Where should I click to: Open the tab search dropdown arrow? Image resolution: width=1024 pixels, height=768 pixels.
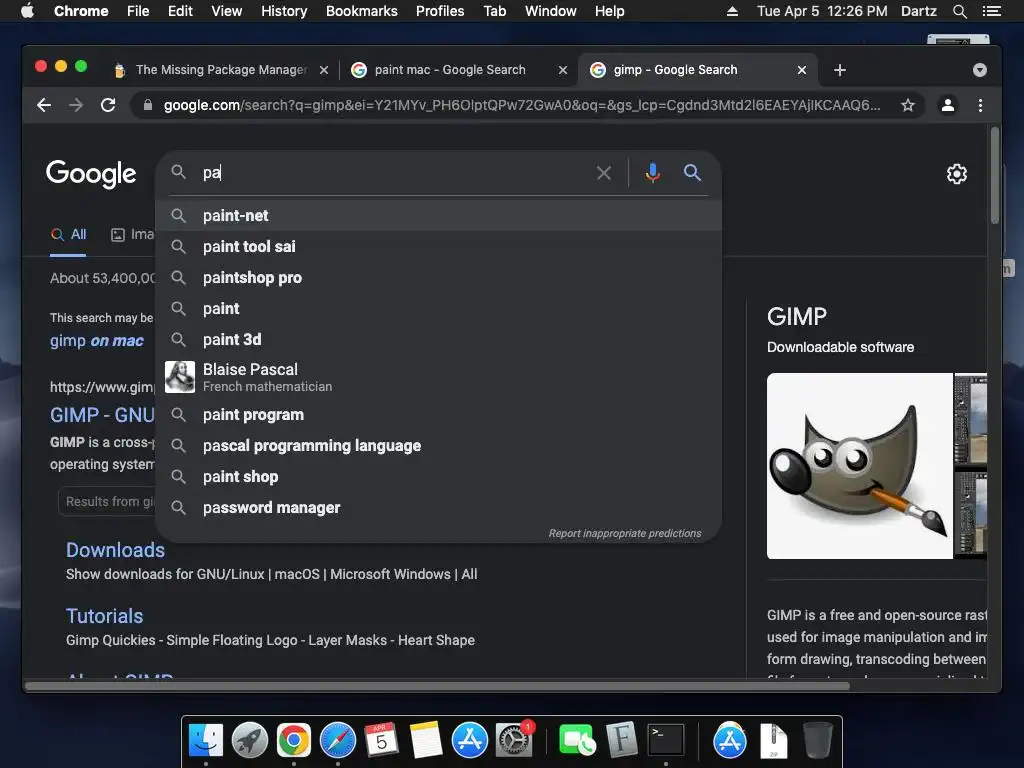pyautogui.click(x=980, y=70)
